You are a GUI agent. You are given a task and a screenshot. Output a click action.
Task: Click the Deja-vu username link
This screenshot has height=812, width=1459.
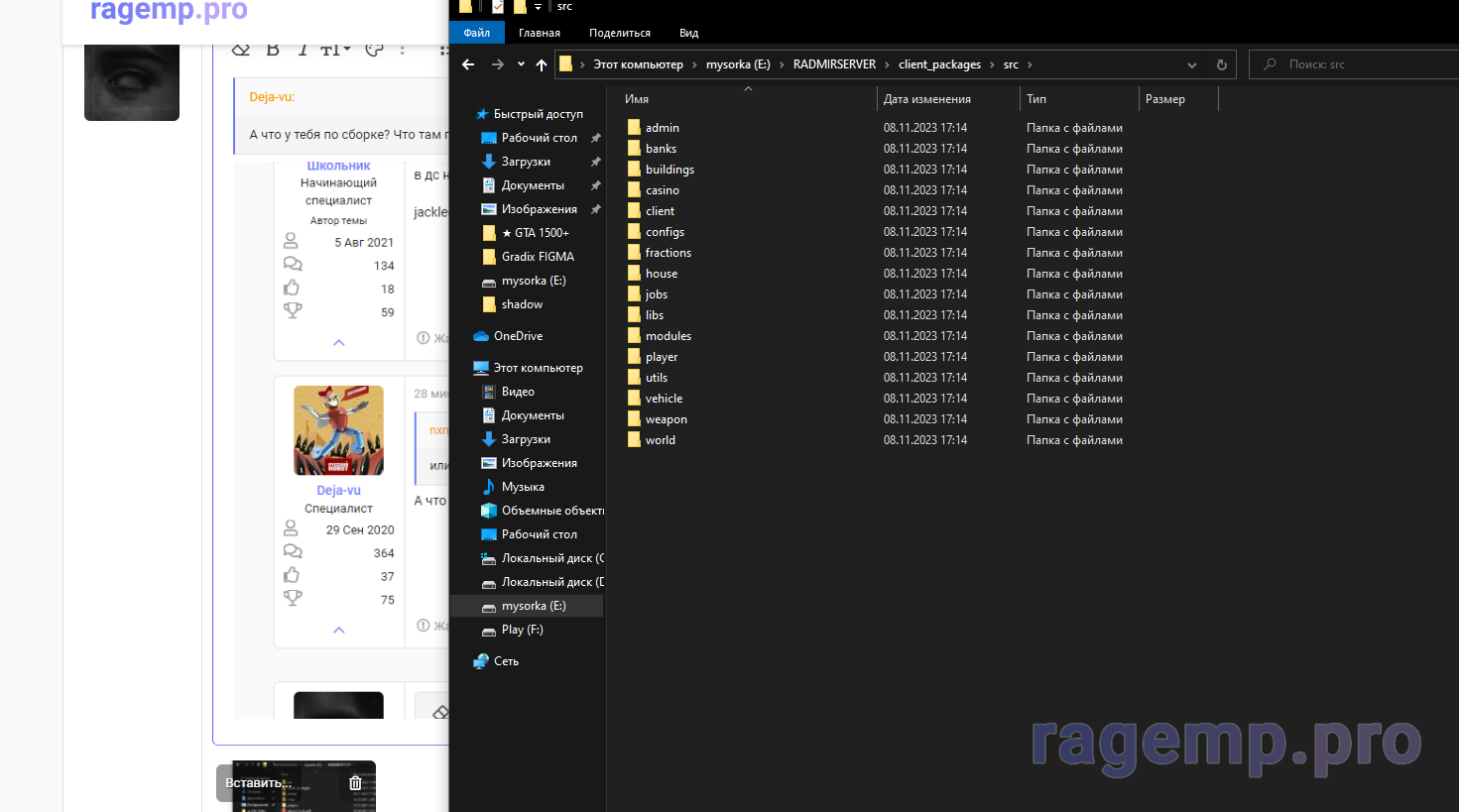click(338, 490)
